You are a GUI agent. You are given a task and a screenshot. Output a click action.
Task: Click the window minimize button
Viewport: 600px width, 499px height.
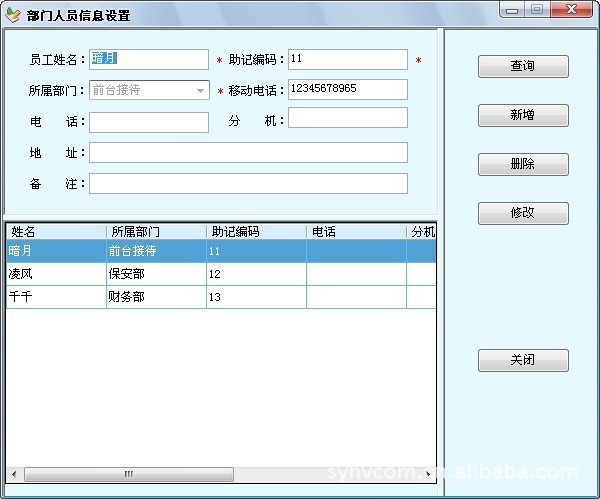tap(514, 11)
